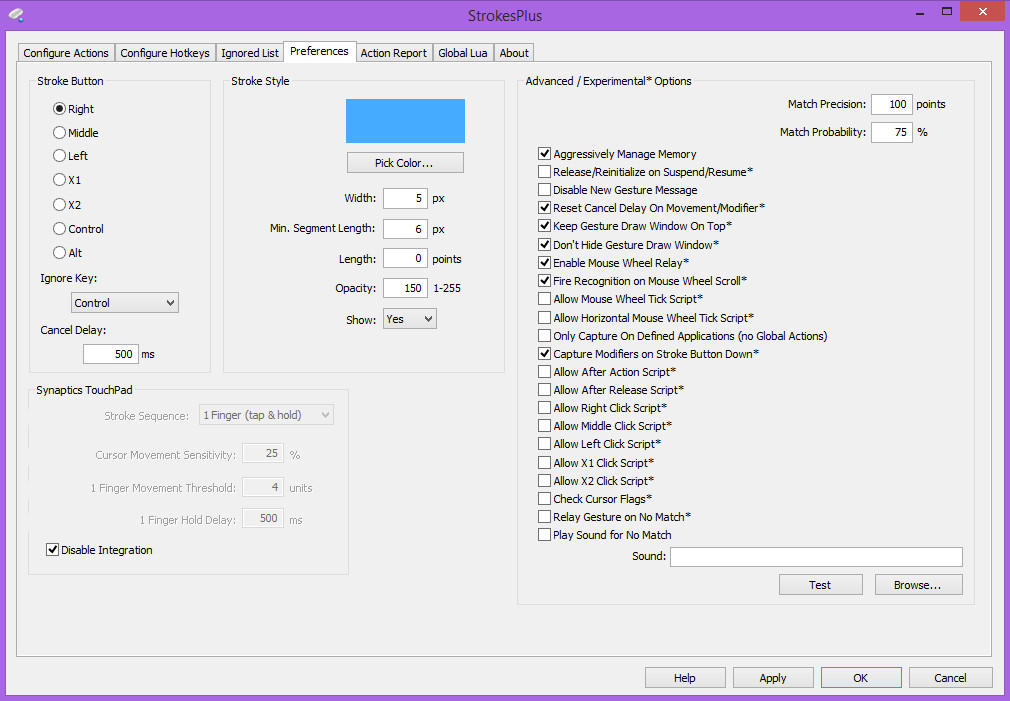Click the Min. Segment Length field

[x=405, y=229]
